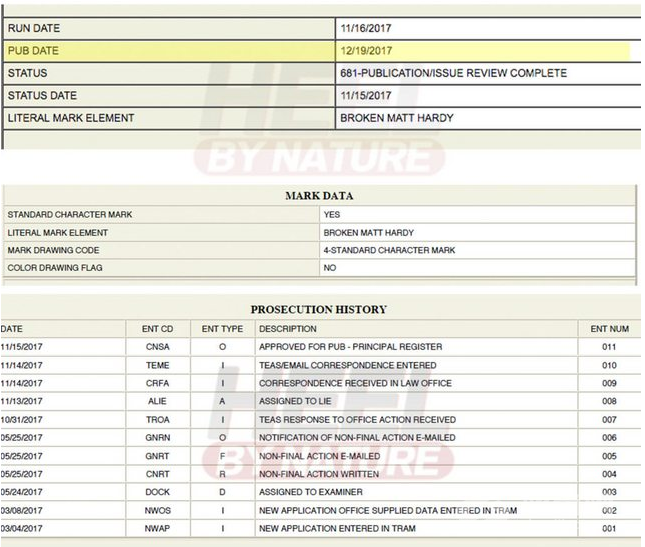Select the highlighted PUB DATE label
The height and width of the screenshot is (547, 645).
click(x=33, y=51)
